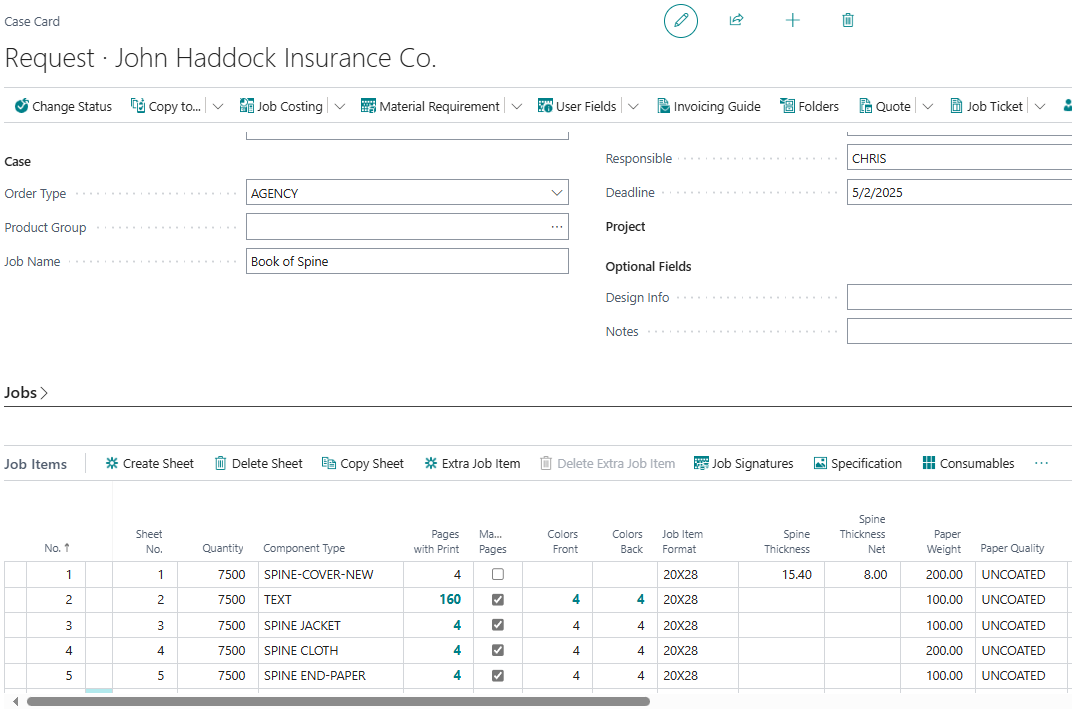
Task: Click the Component Type column header
Action: [304, 548]
